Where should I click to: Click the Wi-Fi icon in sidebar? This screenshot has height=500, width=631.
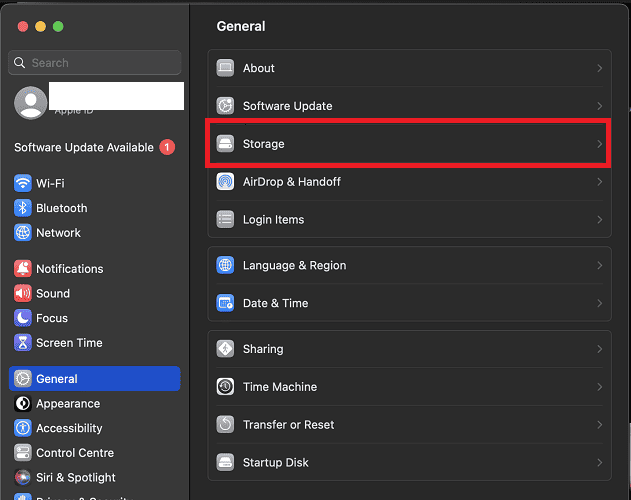23,184
